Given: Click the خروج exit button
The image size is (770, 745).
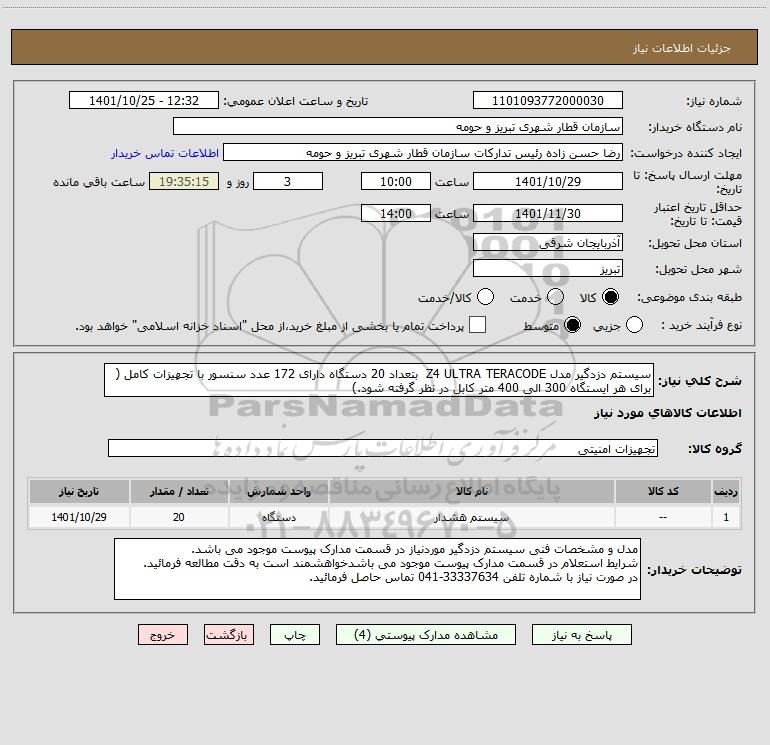Looking at the screenshot, I should [163, 635].
